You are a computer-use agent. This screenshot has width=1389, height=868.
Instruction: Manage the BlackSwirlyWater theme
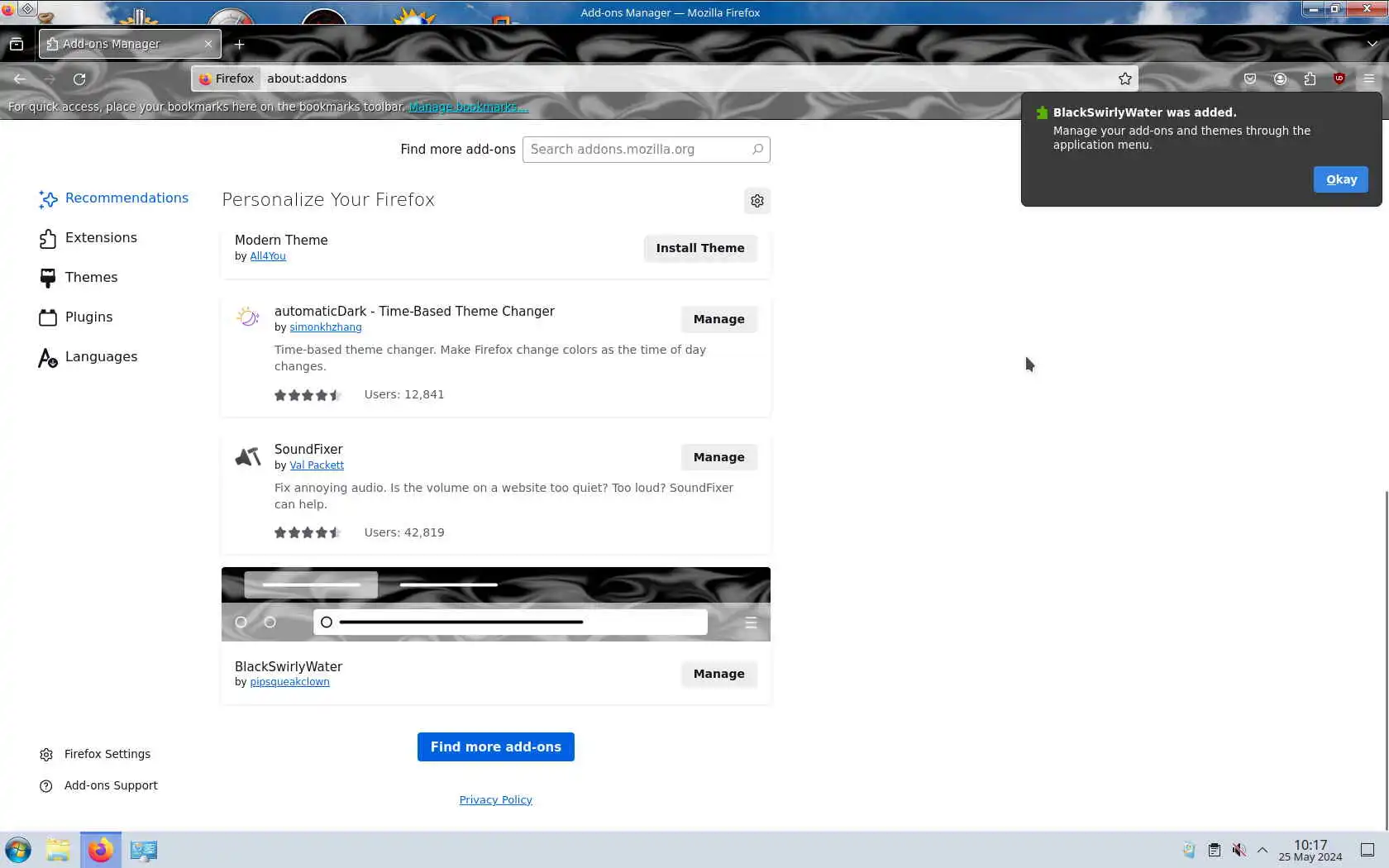pos(719,674)
